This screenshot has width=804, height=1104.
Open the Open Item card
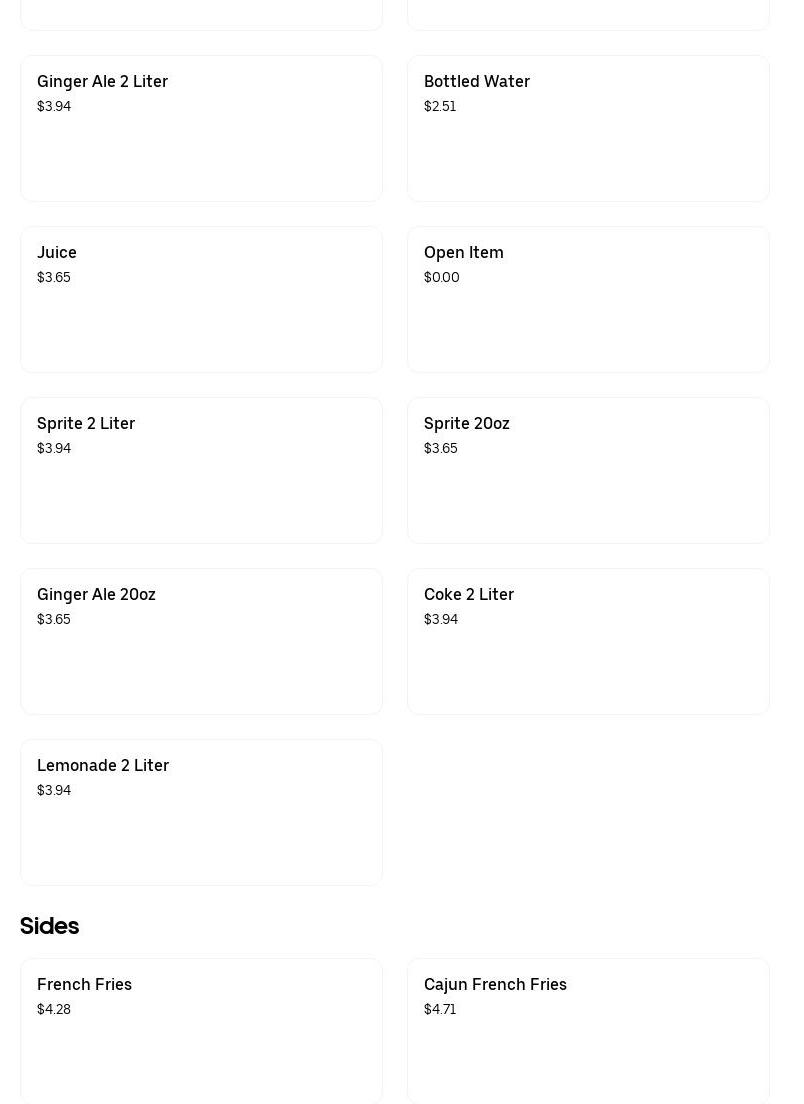coord(588,299)
